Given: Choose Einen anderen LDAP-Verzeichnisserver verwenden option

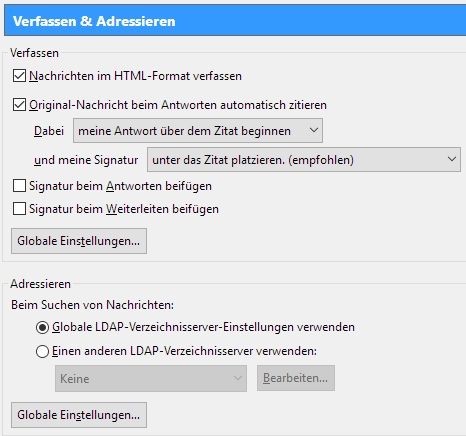Looking at the screenshot, I should (x=42, y=351).
